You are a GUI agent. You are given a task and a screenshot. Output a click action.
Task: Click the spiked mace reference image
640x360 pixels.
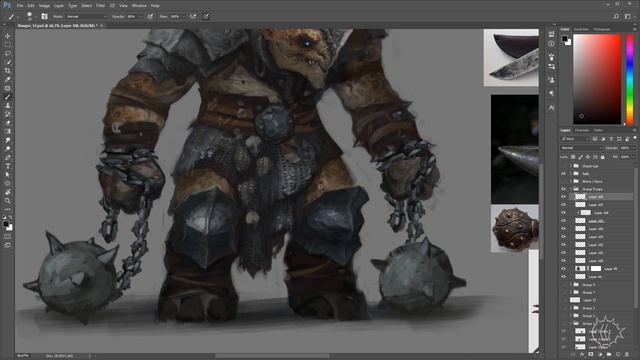click(x=514, y=228)
